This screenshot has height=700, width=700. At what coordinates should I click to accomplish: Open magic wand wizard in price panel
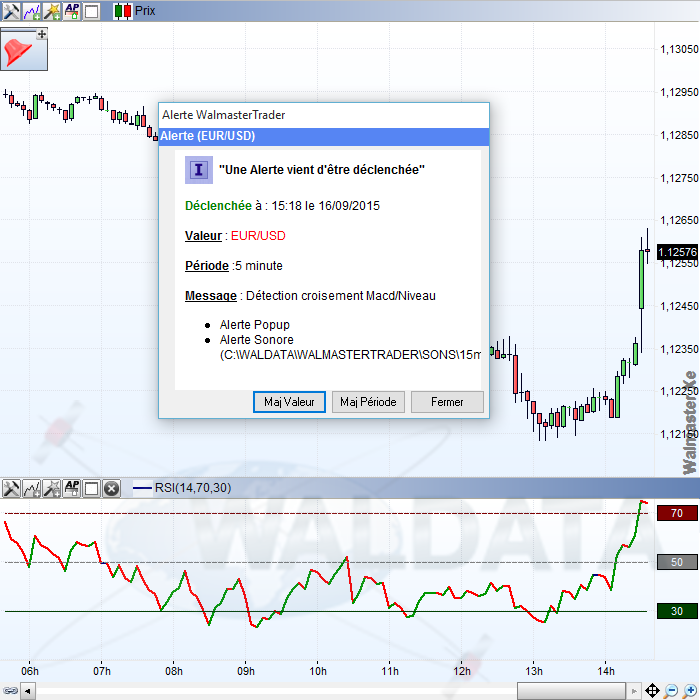(x=52, y=11)
